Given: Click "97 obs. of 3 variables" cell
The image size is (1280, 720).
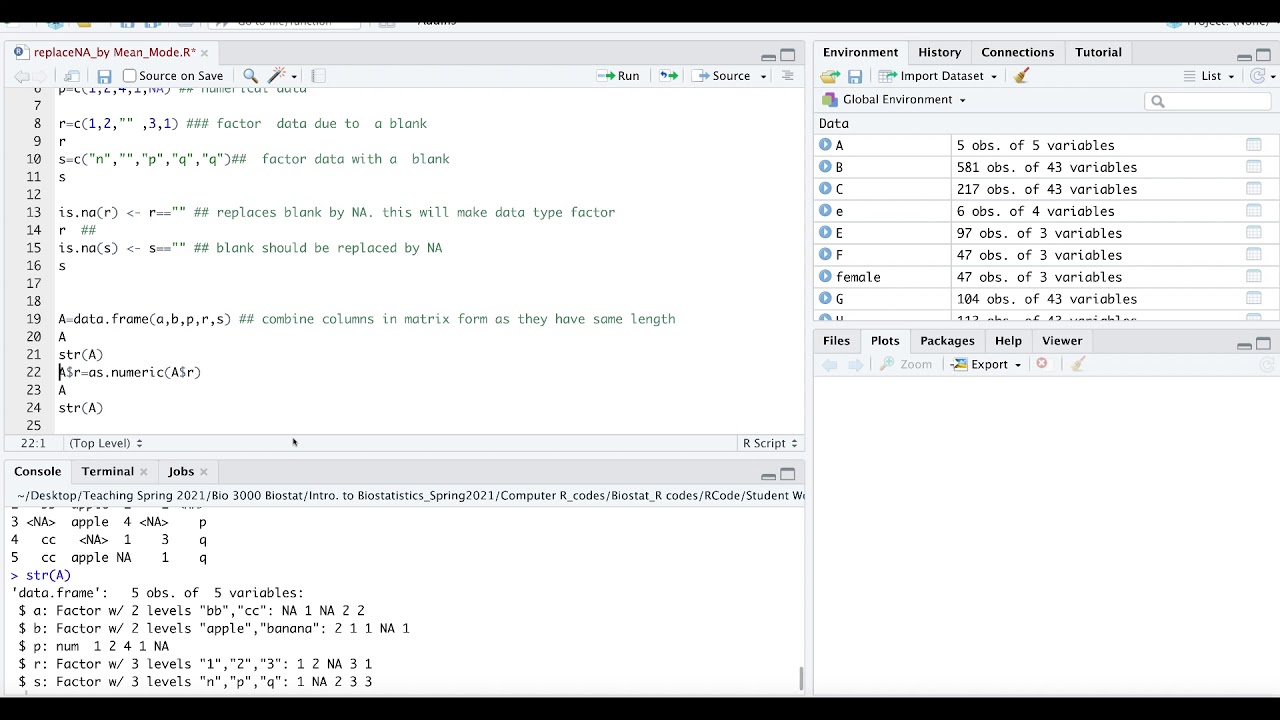Looking at the screenshot, I should (1039, 233).
